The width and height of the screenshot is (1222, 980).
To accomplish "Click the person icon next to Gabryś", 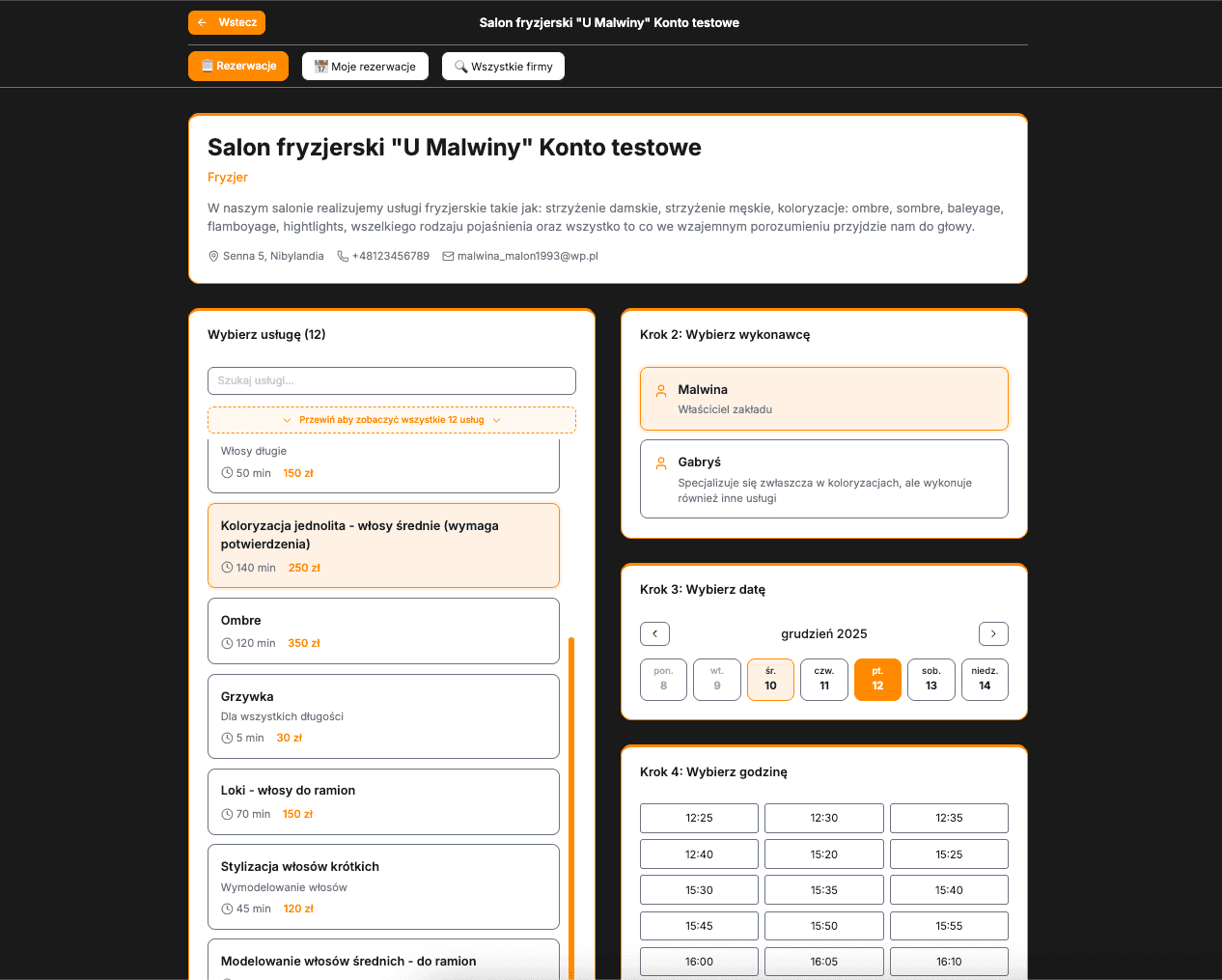I will pyautogui.click(x=661, y=463).
